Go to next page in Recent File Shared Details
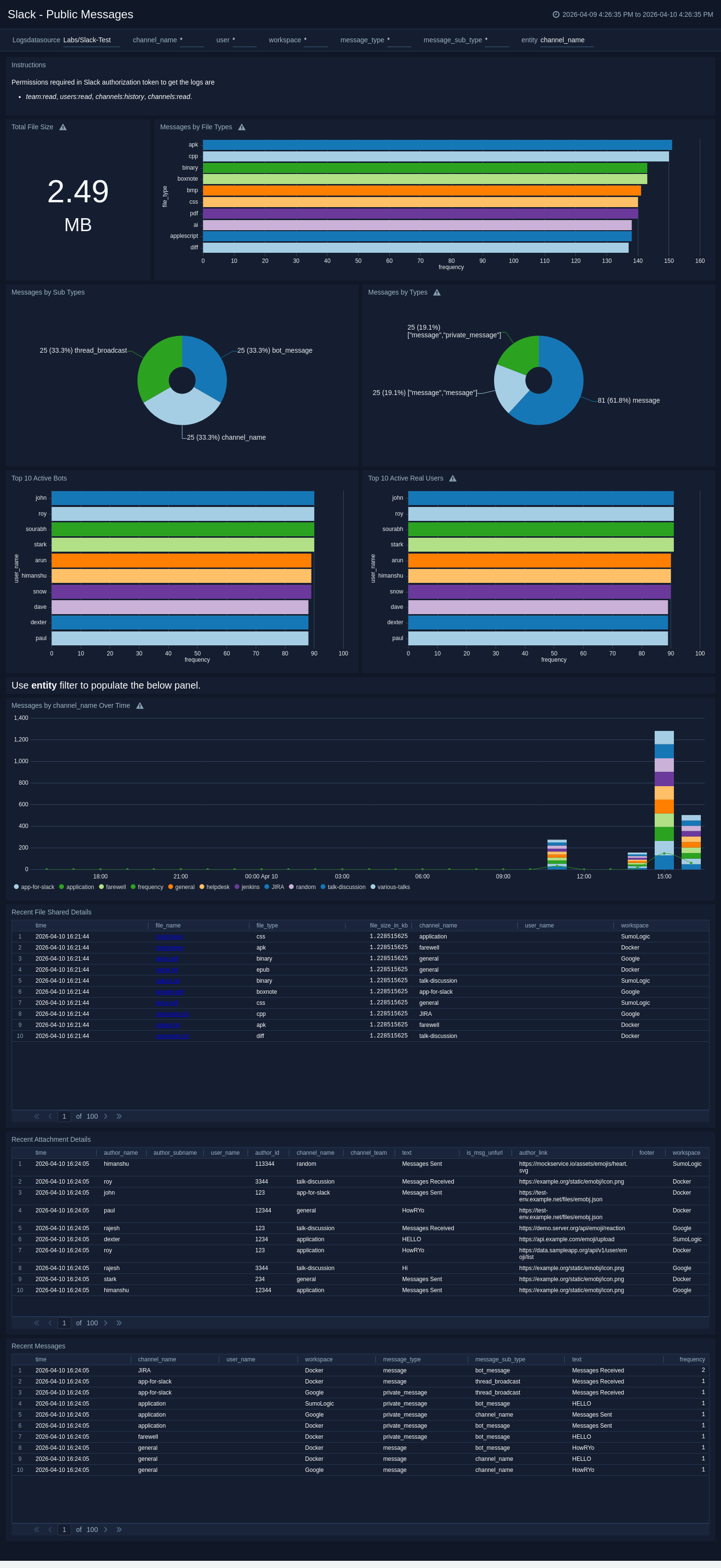 [106, 1116]
